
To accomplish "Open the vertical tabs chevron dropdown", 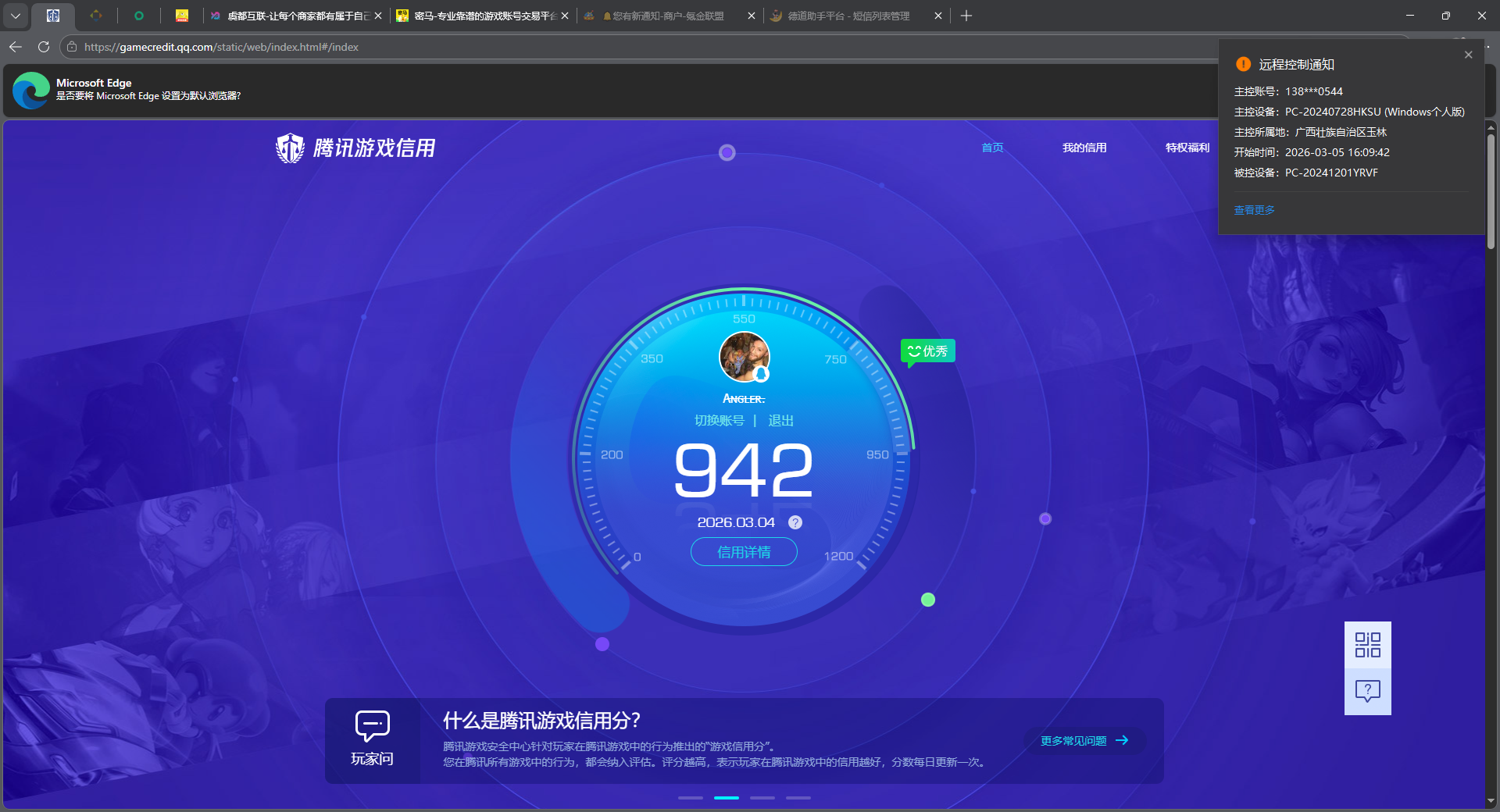I will click(16, 16).
